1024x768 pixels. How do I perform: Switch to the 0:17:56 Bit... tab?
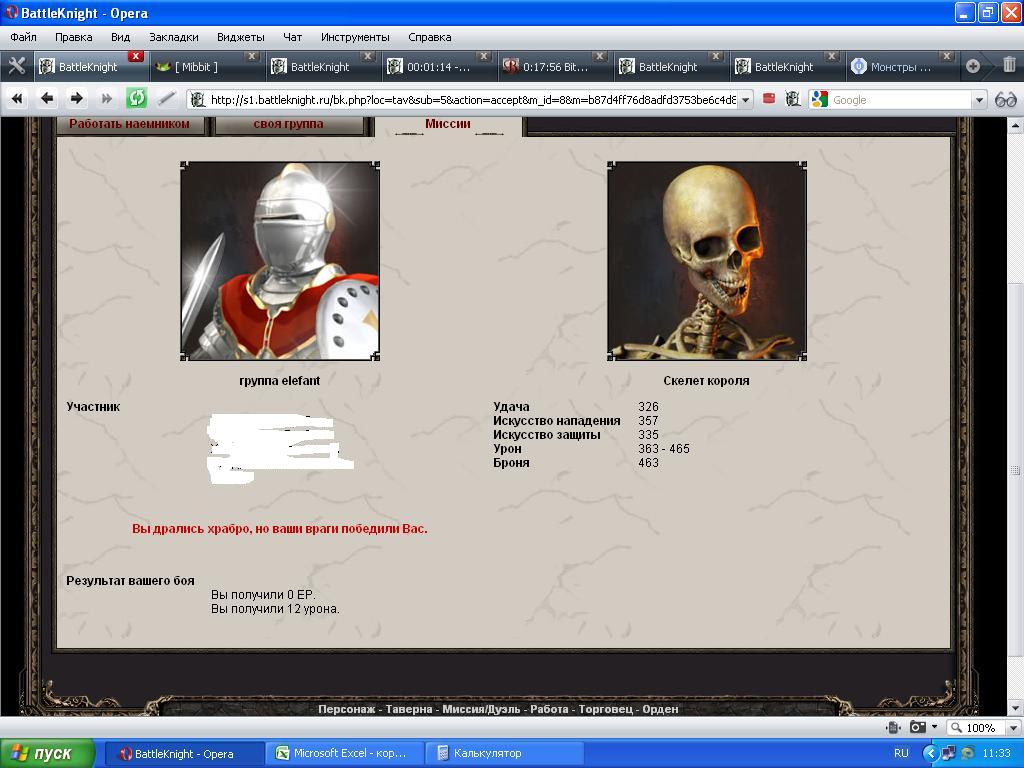tap(554, 67)
